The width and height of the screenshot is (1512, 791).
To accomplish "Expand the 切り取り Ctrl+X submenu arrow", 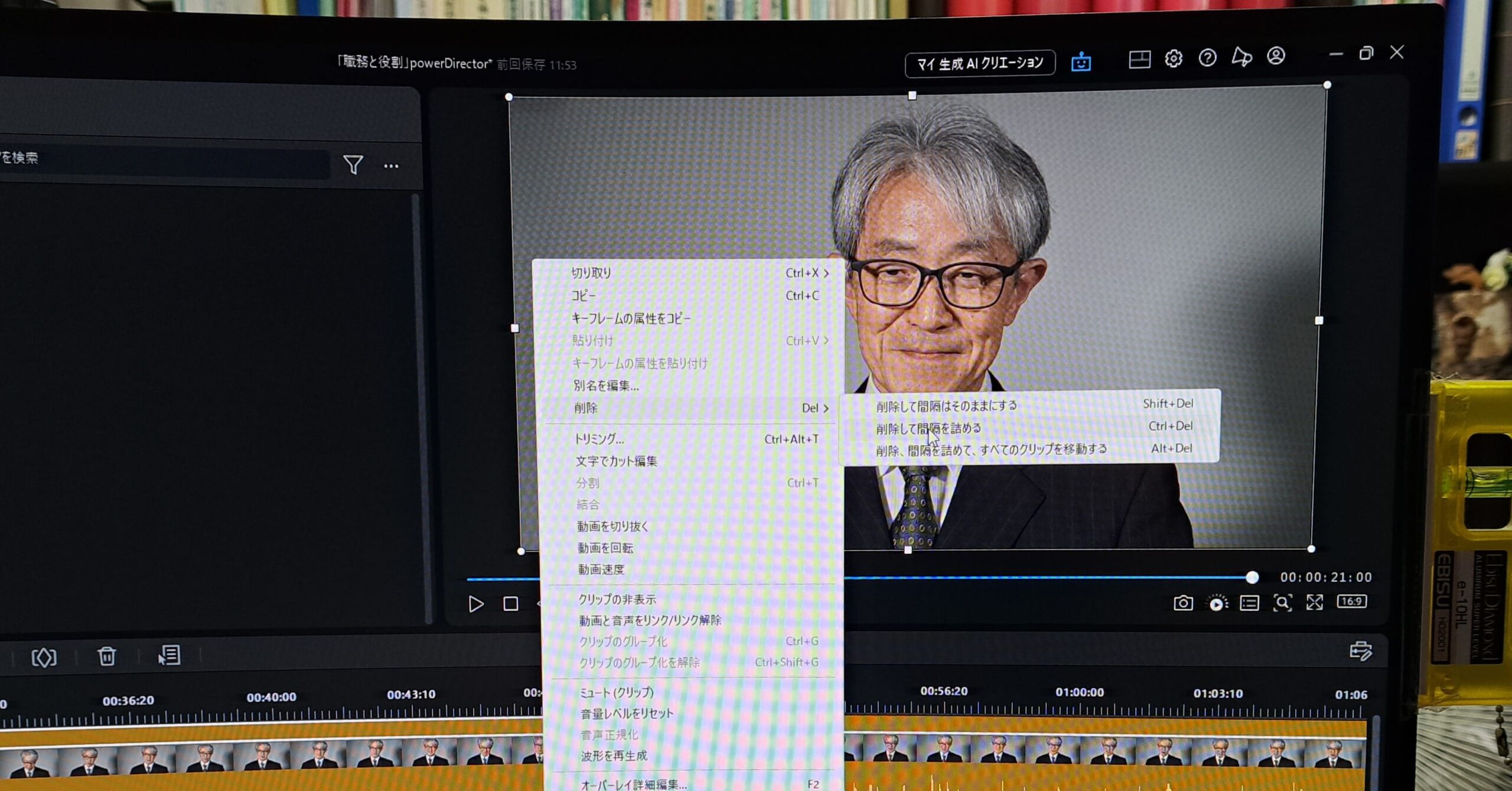I will (826, 273).
